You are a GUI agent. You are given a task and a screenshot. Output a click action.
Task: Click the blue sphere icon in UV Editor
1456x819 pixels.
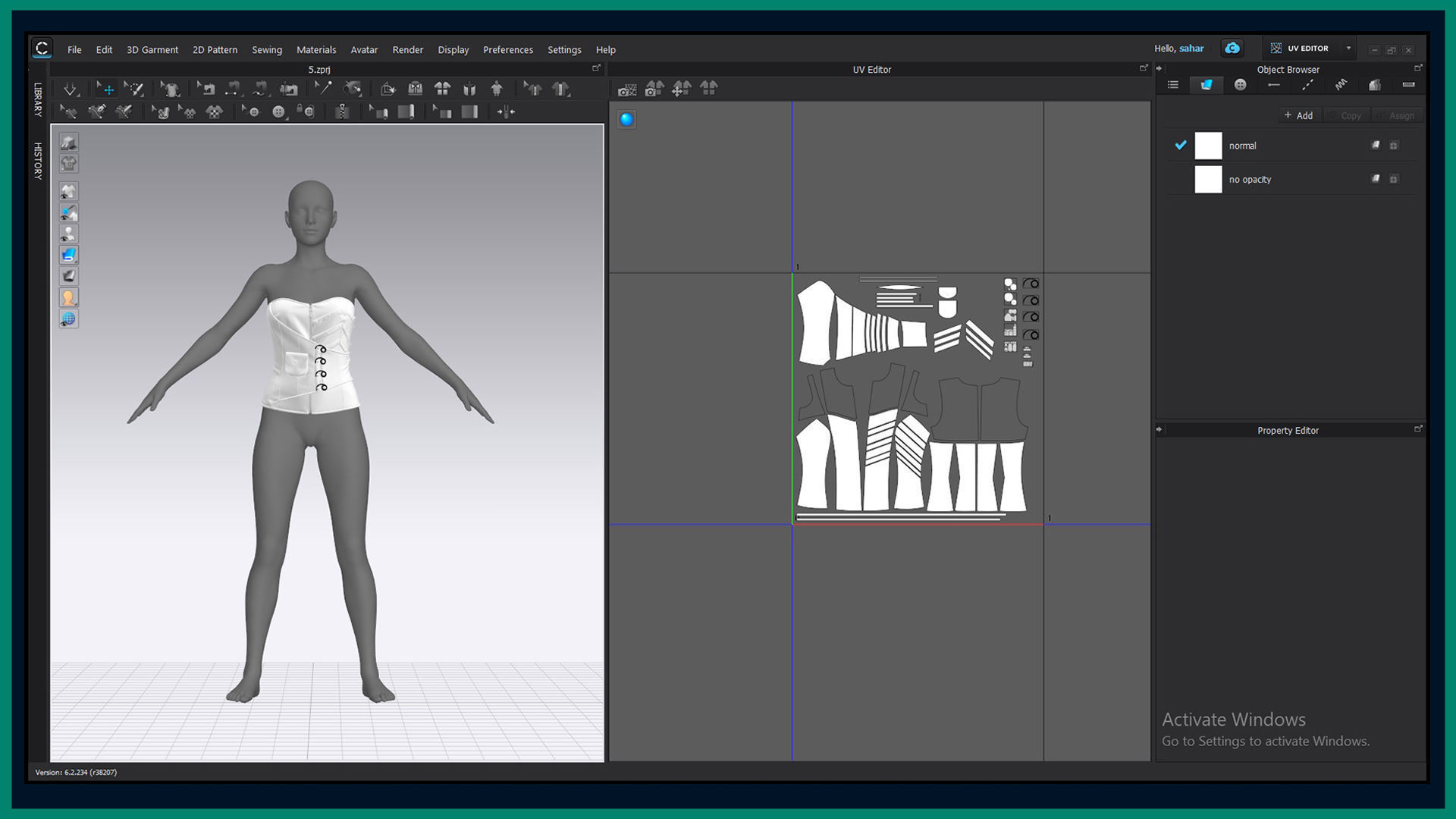pos(626,119)
